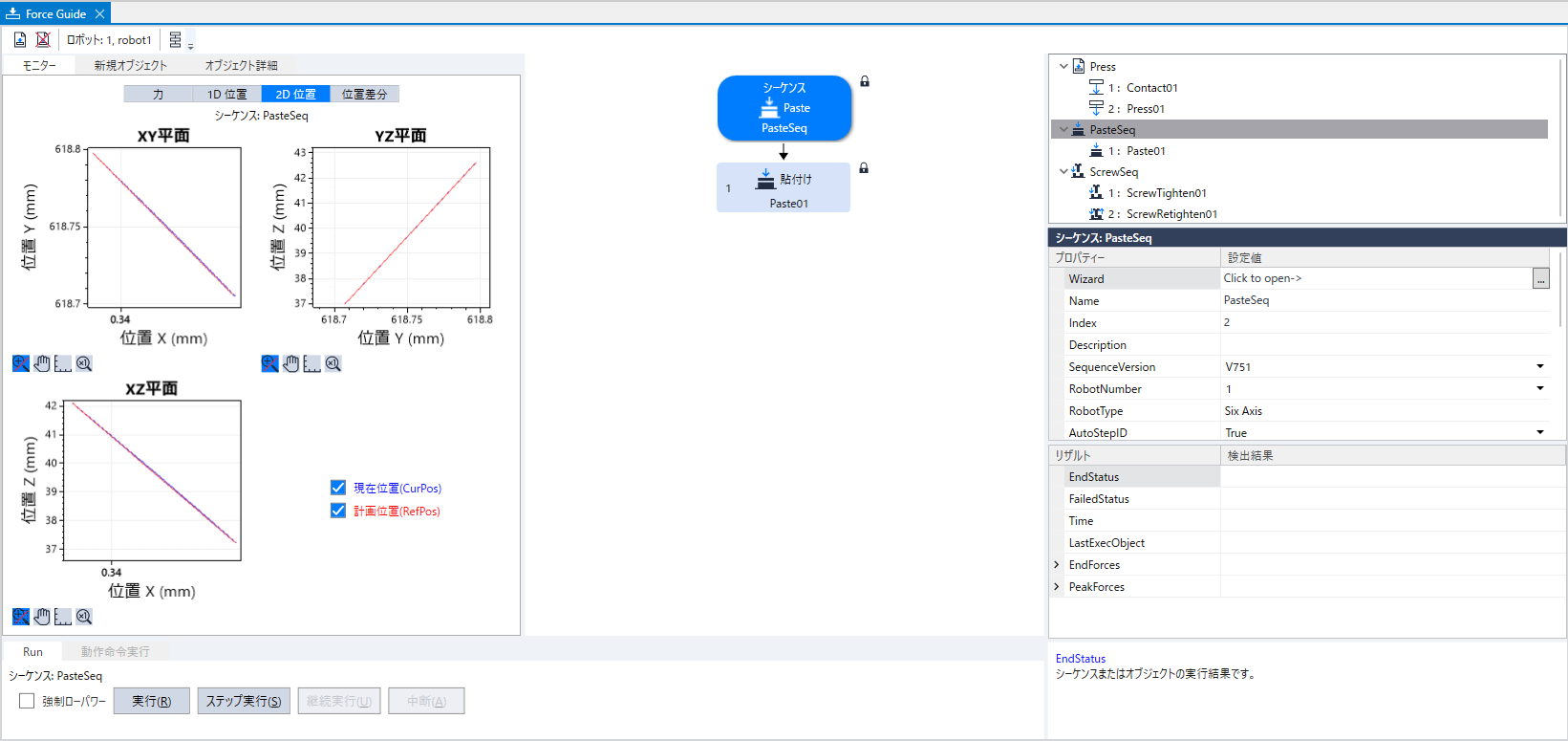This screenshot has width=1568, height=741.
Task: Switch to the 新規オブジェクト tab
Action: pyautogui.click(x=130, y=65)
